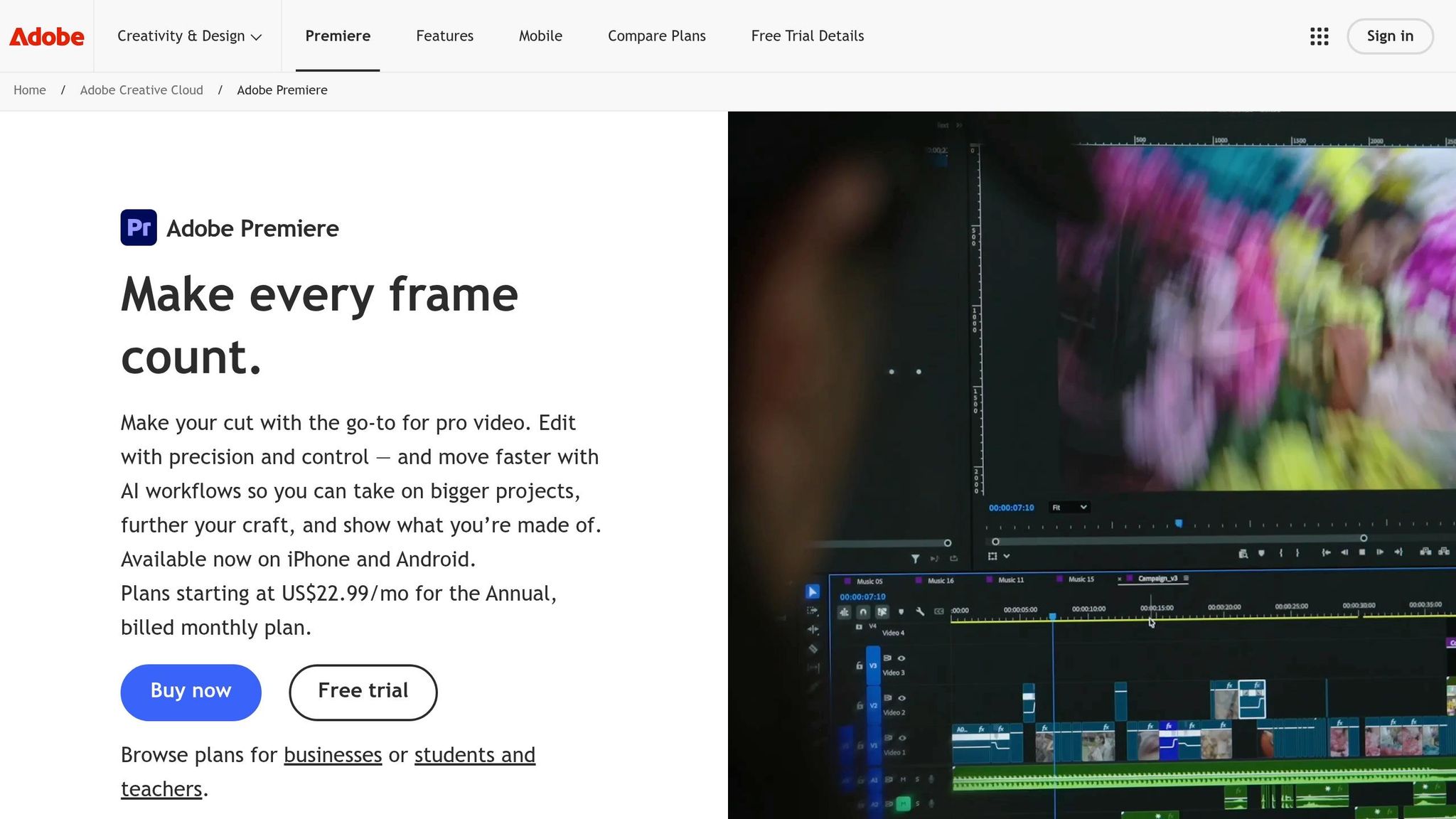Image resolution: width=1456 pixels, height=819 pixels.
Task: Click the "Available now on iPhone and Android." text
Action: [x=298, y=560]
